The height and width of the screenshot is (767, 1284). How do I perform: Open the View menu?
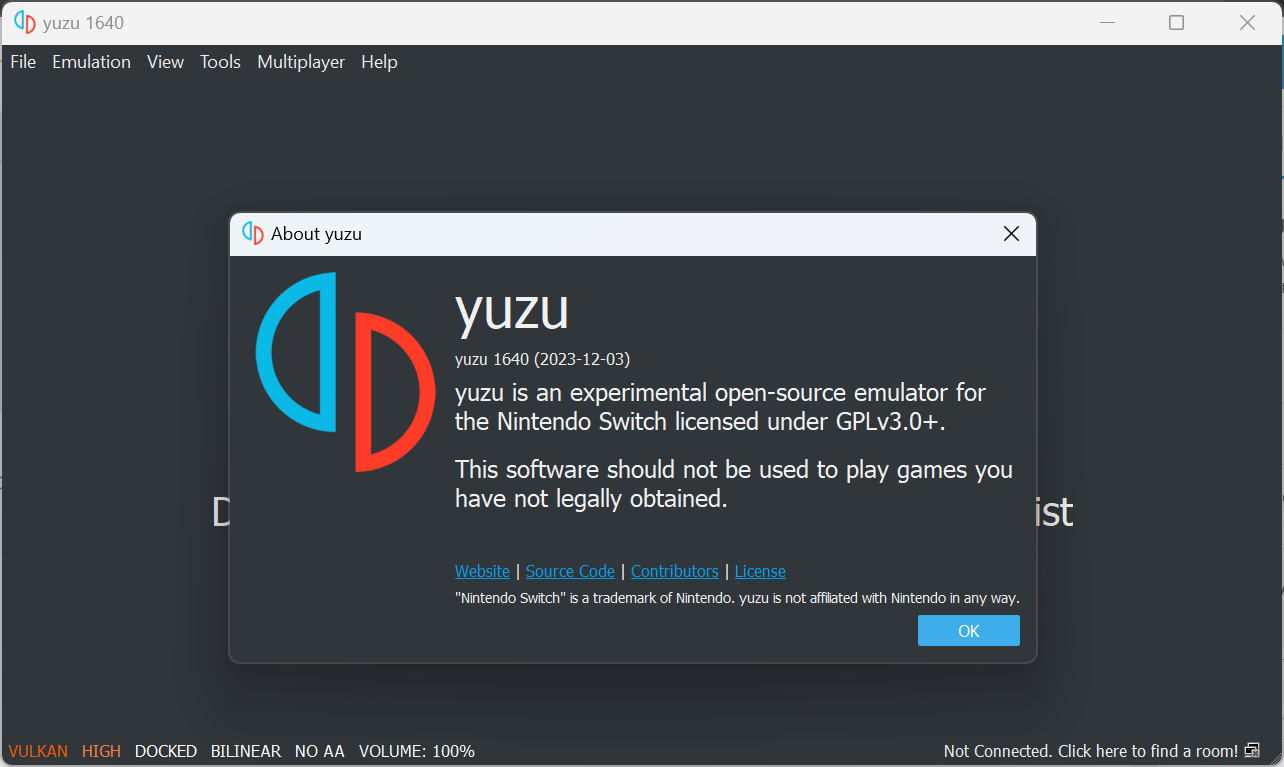pos(165,62)
